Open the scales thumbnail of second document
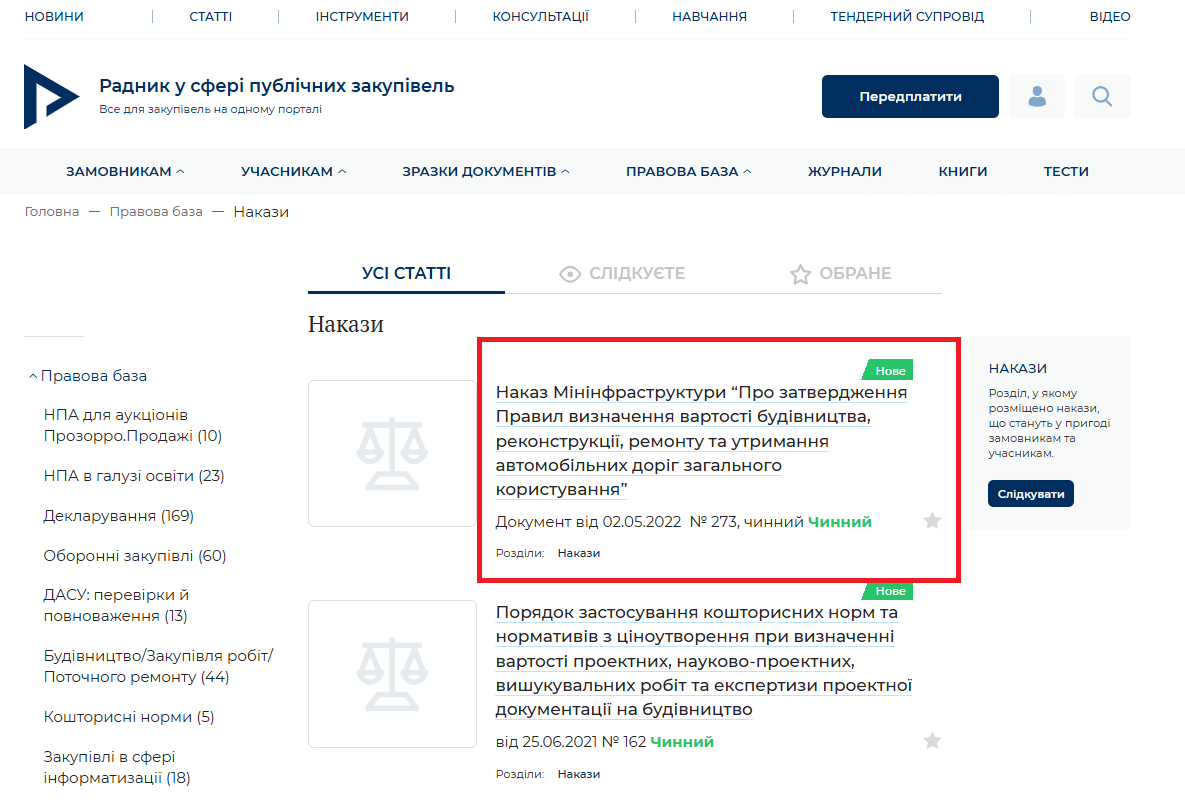Screen dimensions: 1185x805 [x=392, y=673]
